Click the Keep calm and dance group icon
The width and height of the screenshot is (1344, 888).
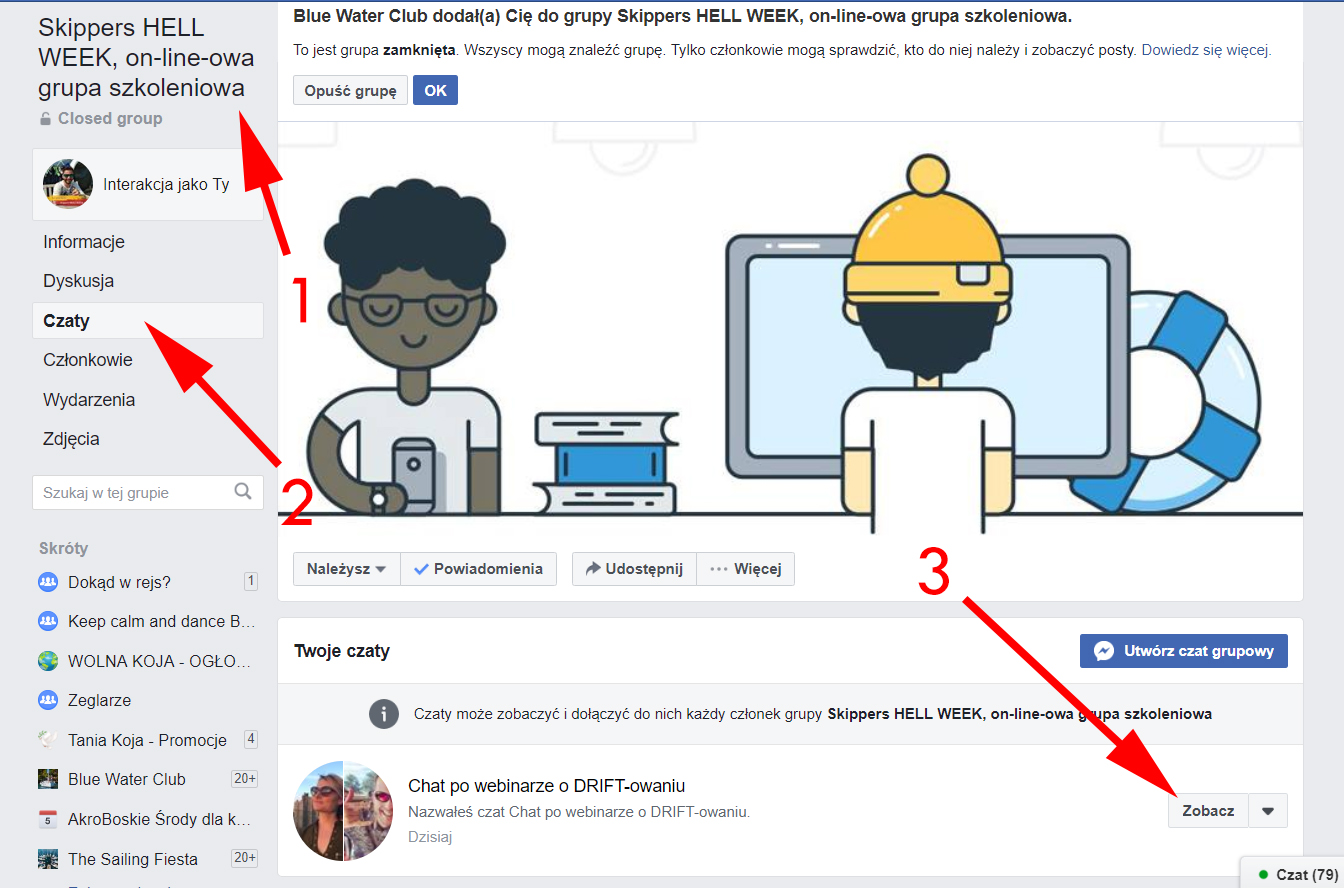[48, 621]
